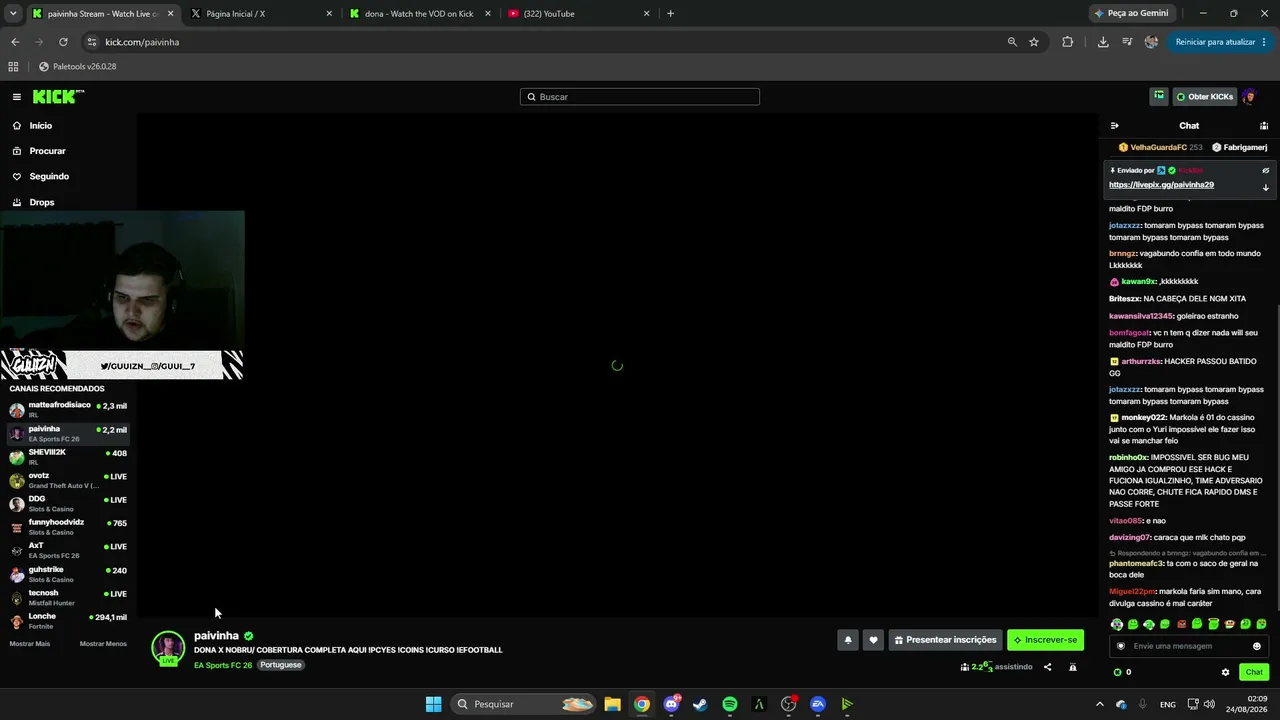1280x720 pixels.
Task: Open the paivinha channel avatar
Action: (168, 648)
